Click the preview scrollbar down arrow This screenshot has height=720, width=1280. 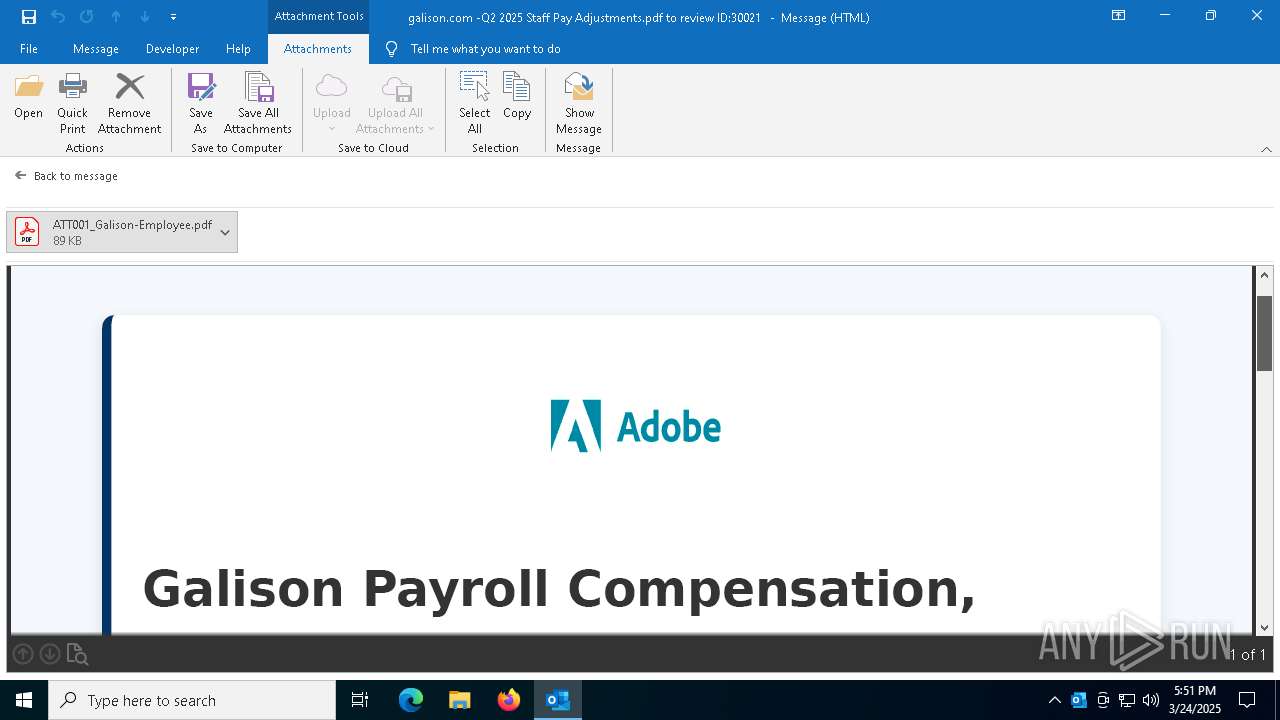[x=1264, y=627]
